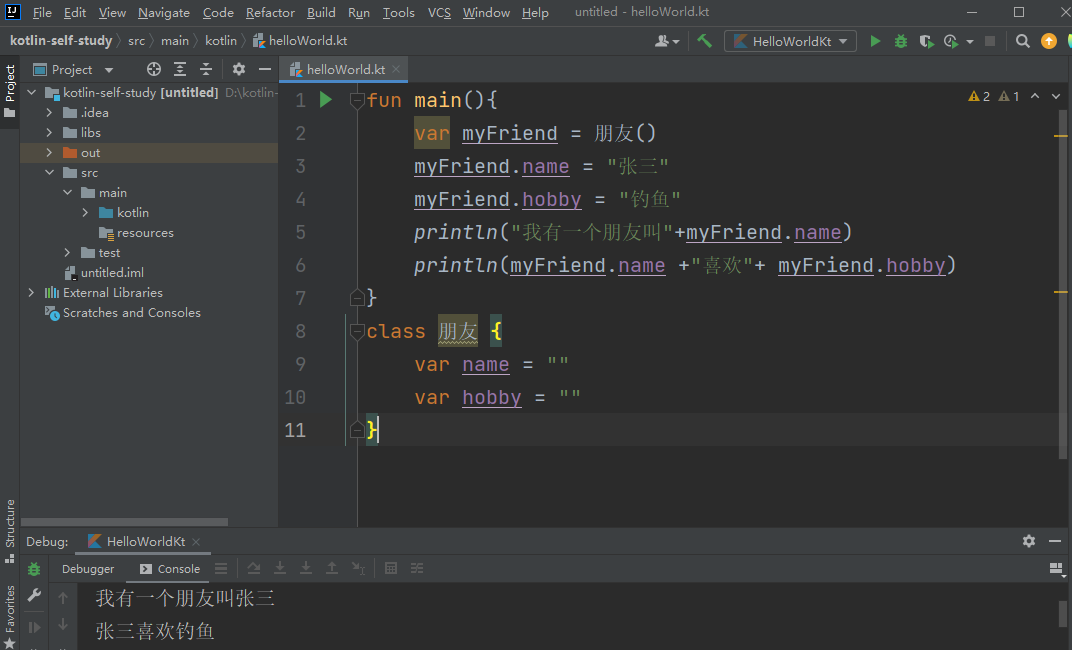Expand External Libraries node
This screenshot has width=1072, height=650.
click(31, 293)
